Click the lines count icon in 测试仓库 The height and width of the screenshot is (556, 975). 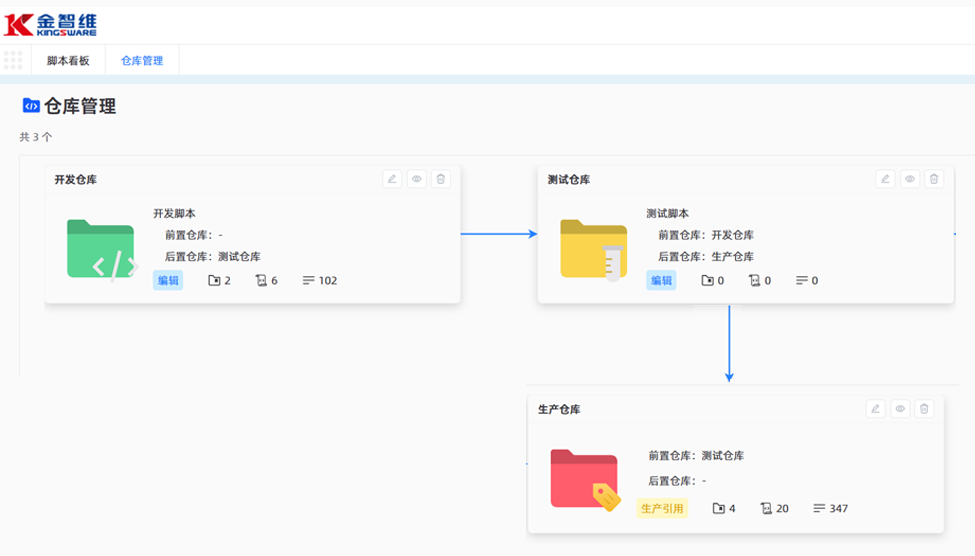click(802, 280)
